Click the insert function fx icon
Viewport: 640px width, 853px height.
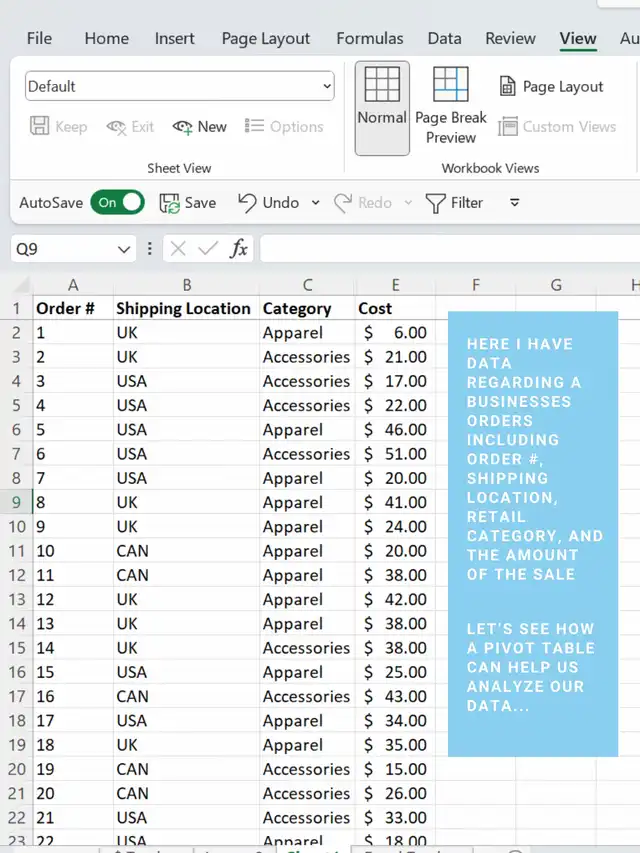239,249
